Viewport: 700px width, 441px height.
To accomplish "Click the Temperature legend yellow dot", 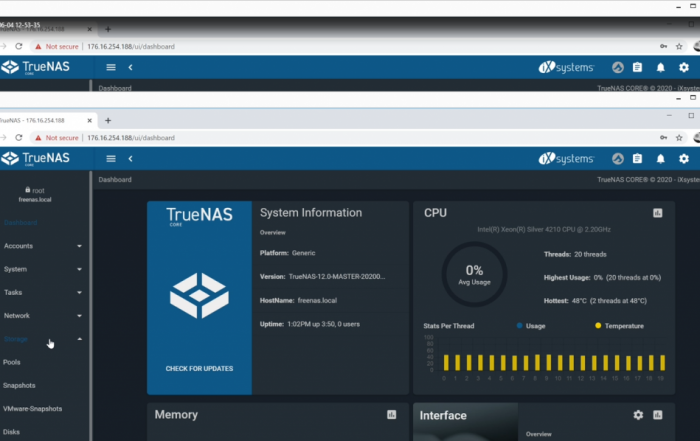I will coord(598,325).
